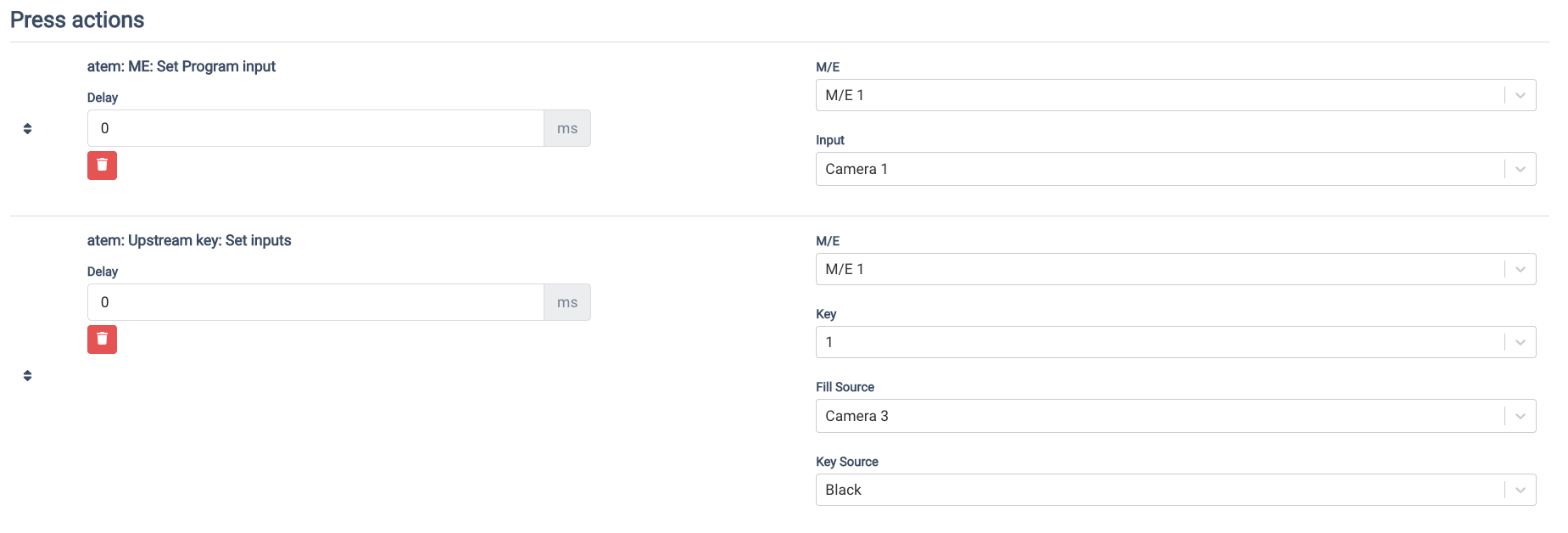Select the Delay input field of the first action
Screen dimensions: 1568x533
tap(314, 127)
